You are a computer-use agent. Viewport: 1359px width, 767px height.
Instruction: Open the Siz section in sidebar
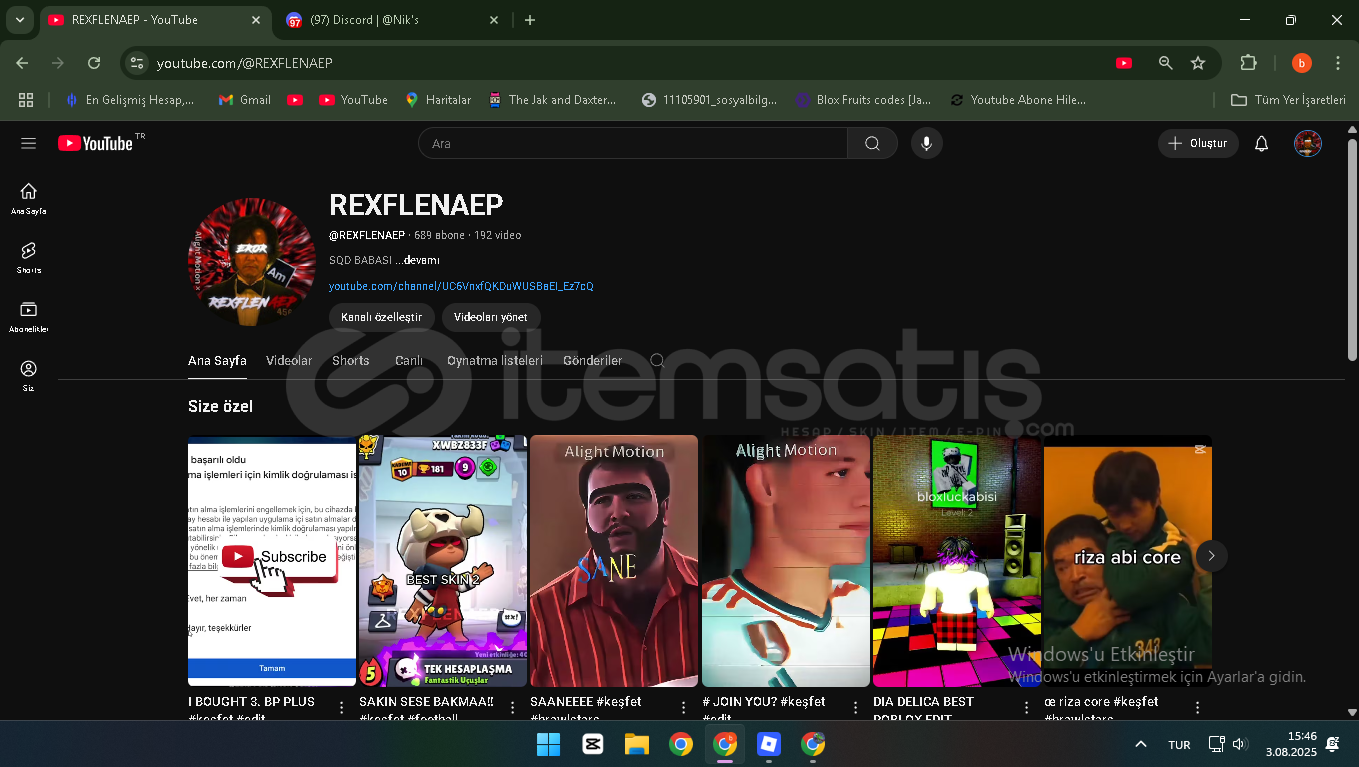pos(28,375)
